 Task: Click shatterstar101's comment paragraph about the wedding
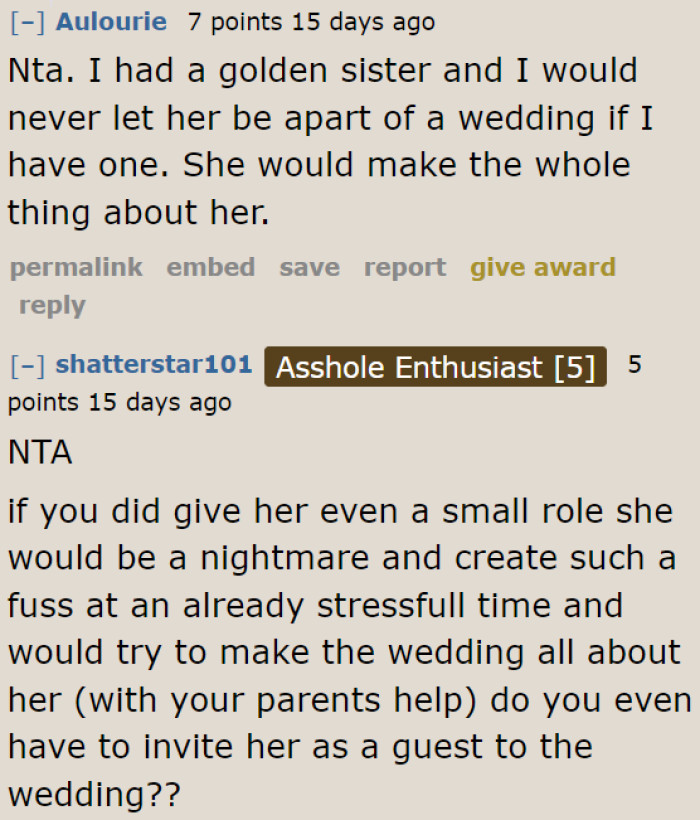(340, 650)
